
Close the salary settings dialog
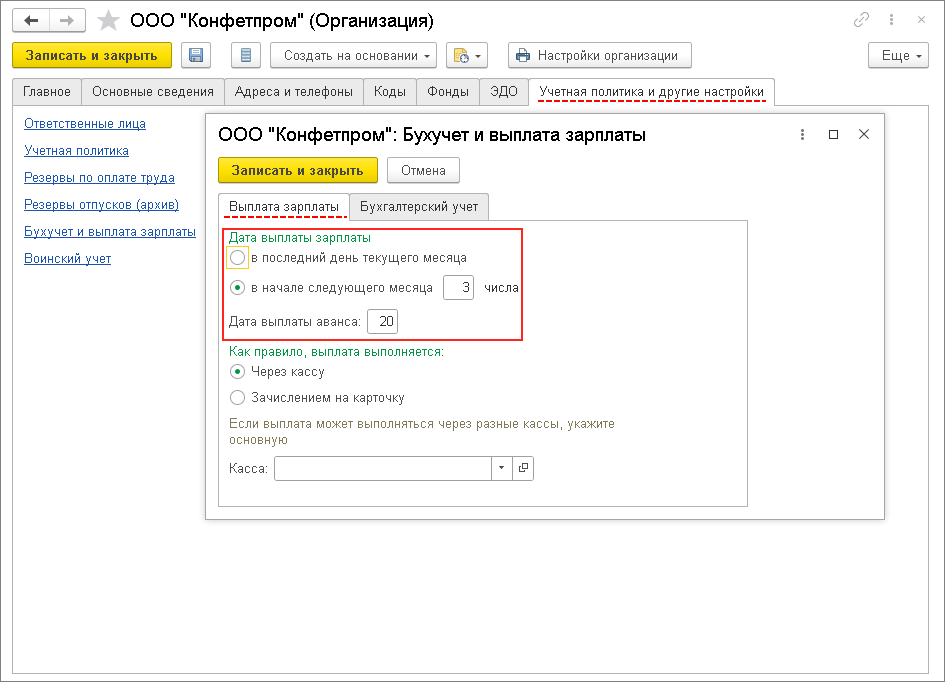864,134
